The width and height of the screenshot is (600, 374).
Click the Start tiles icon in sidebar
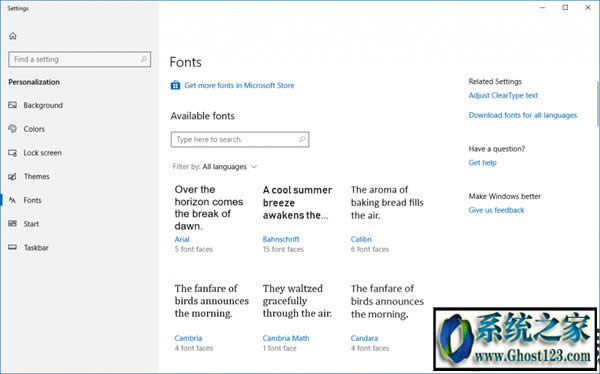(x=13, y=224)
